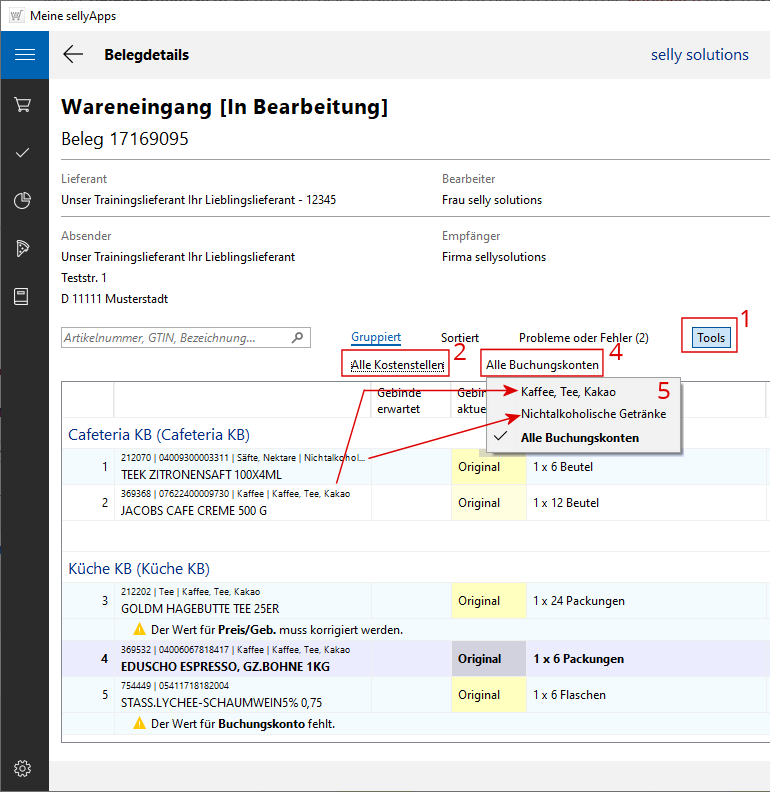This screenshot has height=792, width=770.
Task: Open the Alle Buchungskonten dropdown
Action: [x=542, y=365]
